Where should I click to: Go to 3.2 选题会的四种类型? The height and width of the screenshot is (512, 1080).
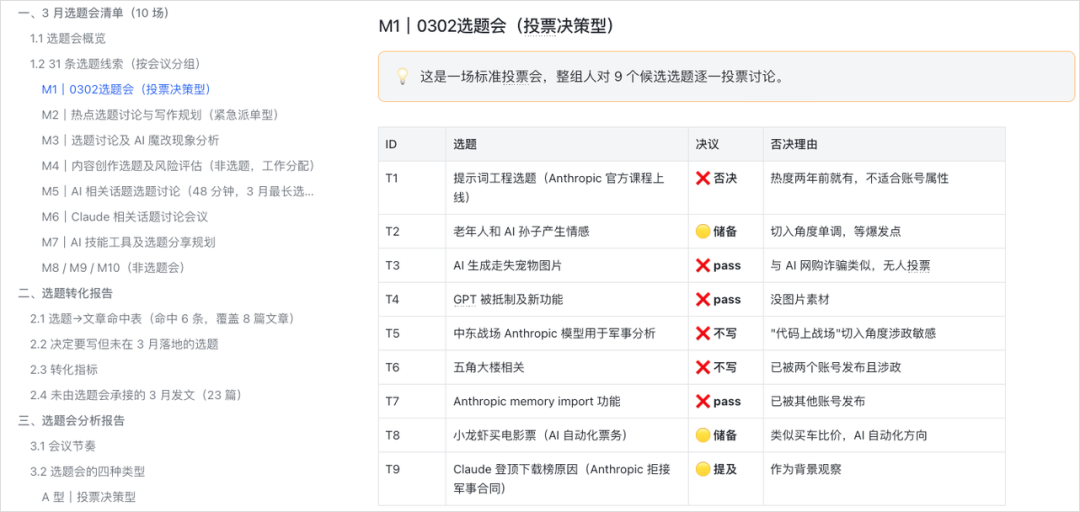coord(87,472)
